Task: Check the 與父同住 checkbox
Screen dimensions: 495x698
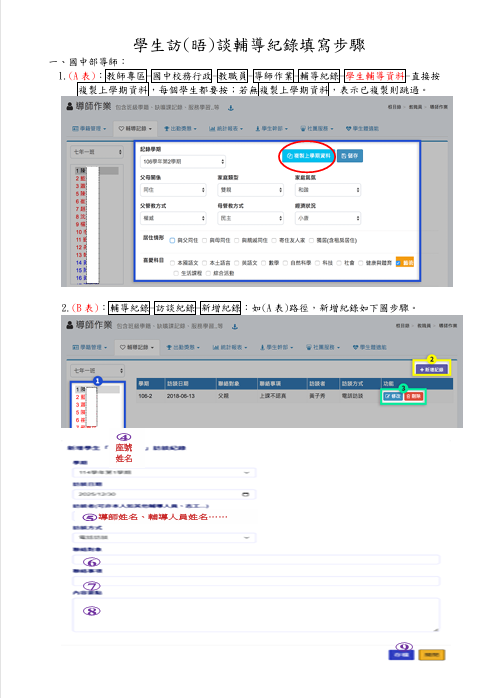Action: 172,240
